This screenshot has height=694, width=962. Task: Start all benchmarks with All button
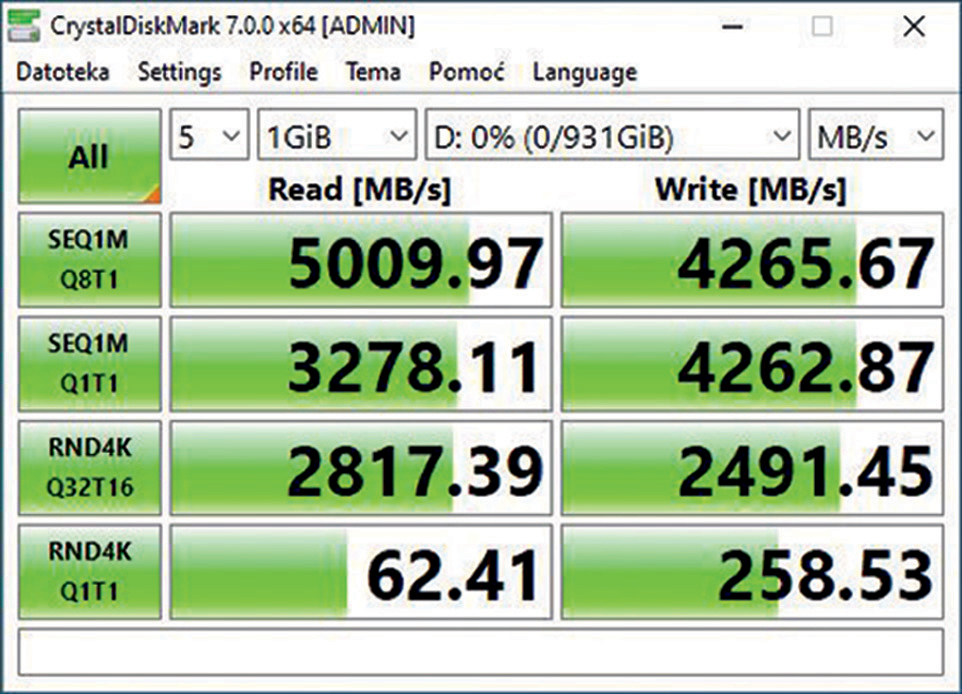90,156
